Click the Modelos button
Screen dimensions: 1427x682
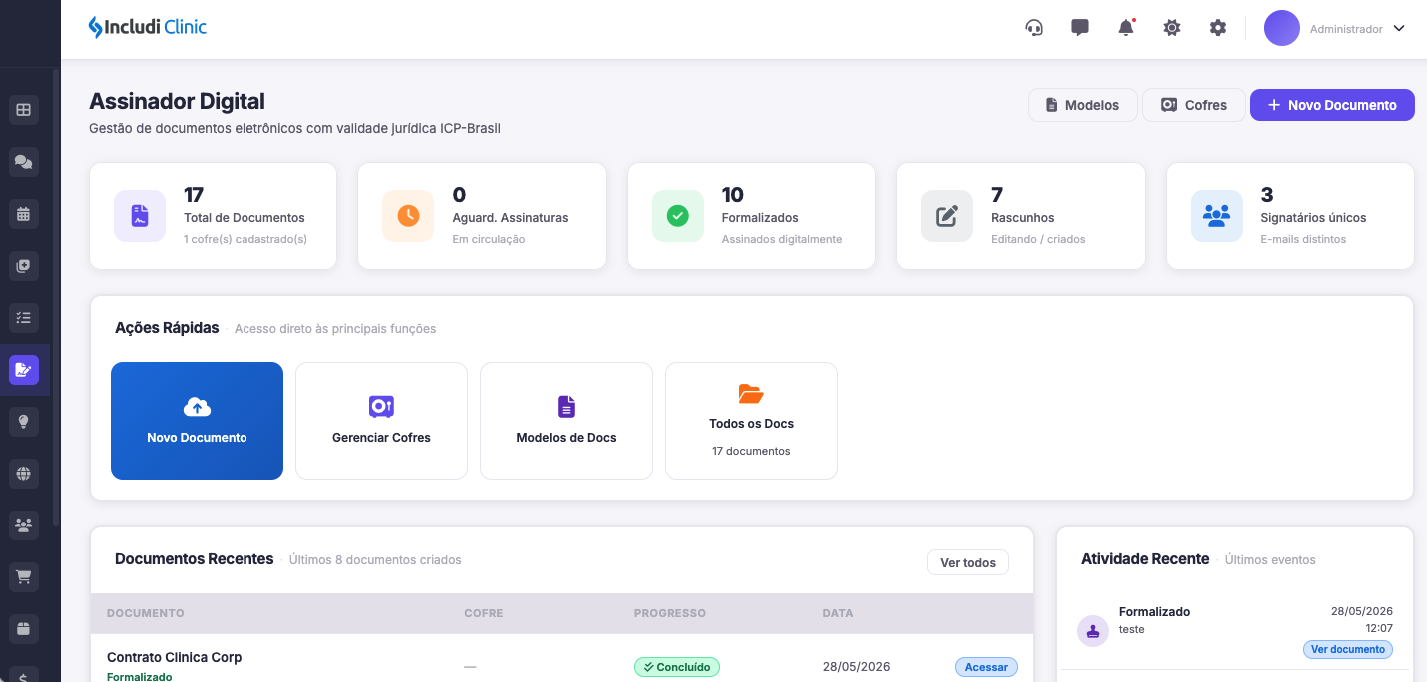coord(1083,105)
